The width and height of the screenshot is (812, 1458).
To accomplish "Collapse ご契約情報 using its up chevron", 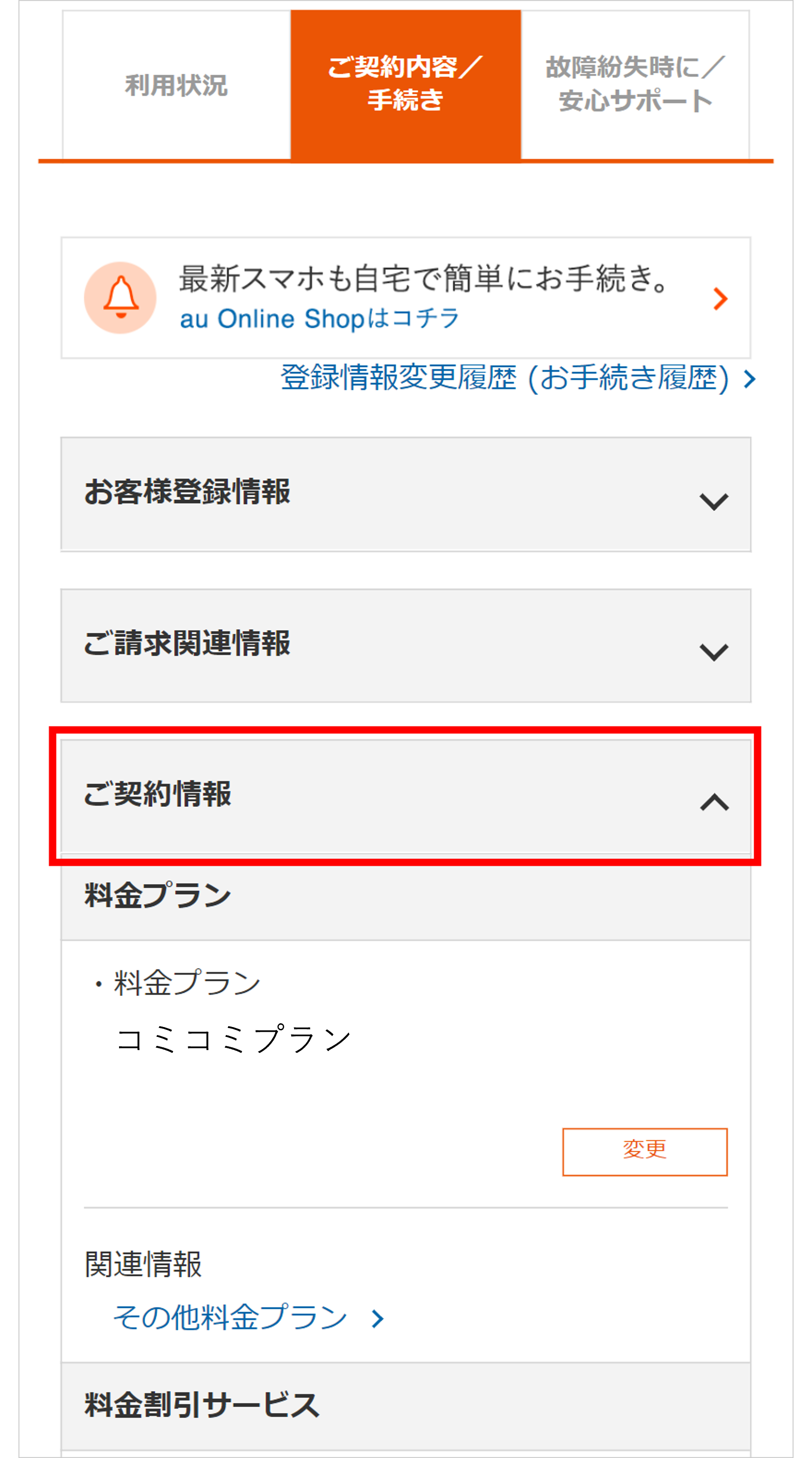I will (x=714, y=802).
